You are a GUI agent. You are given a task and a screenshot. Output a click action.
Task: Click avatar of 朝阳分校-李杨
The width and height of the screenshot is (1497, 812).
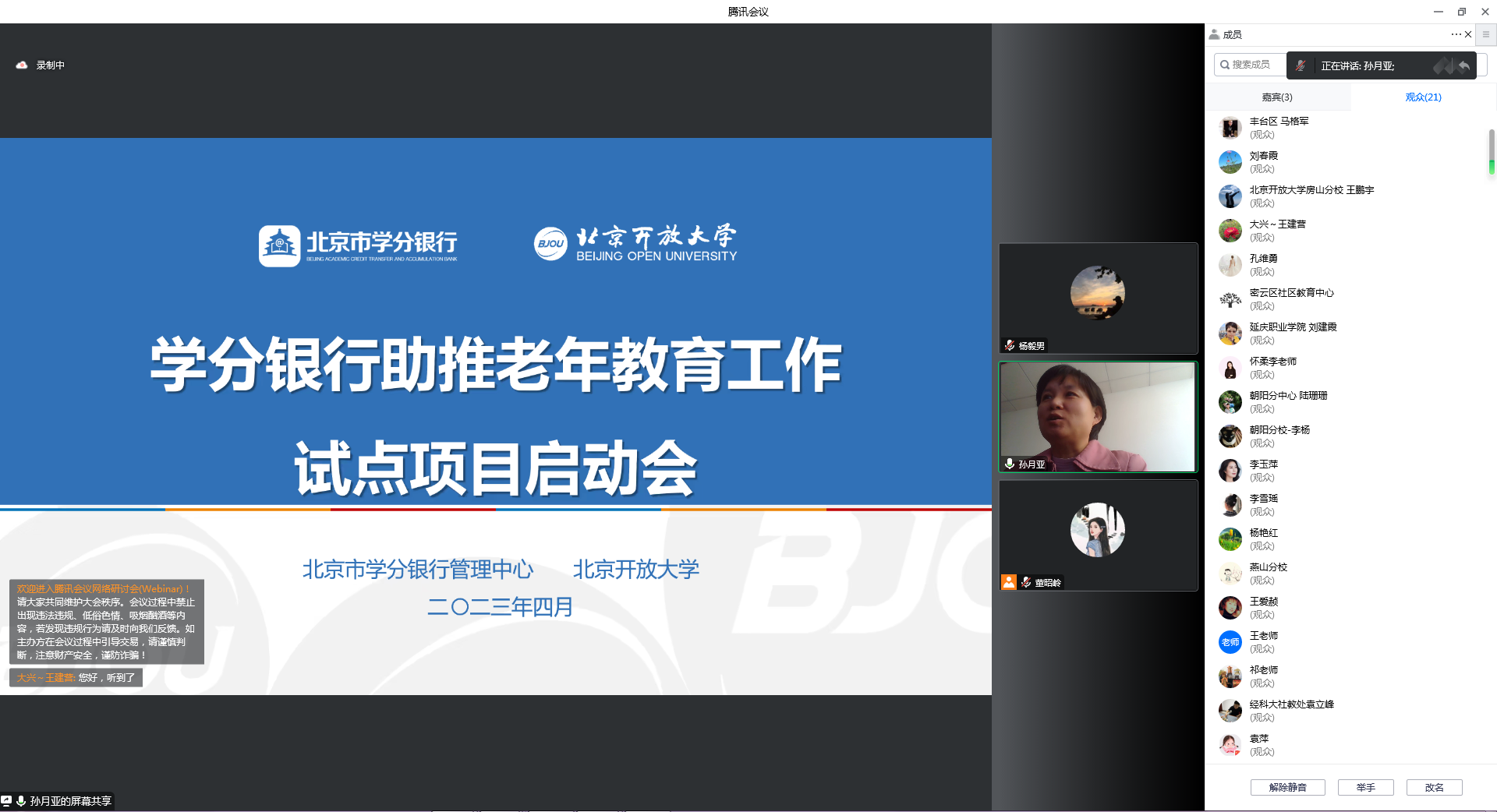click(x=1230, y=436)
